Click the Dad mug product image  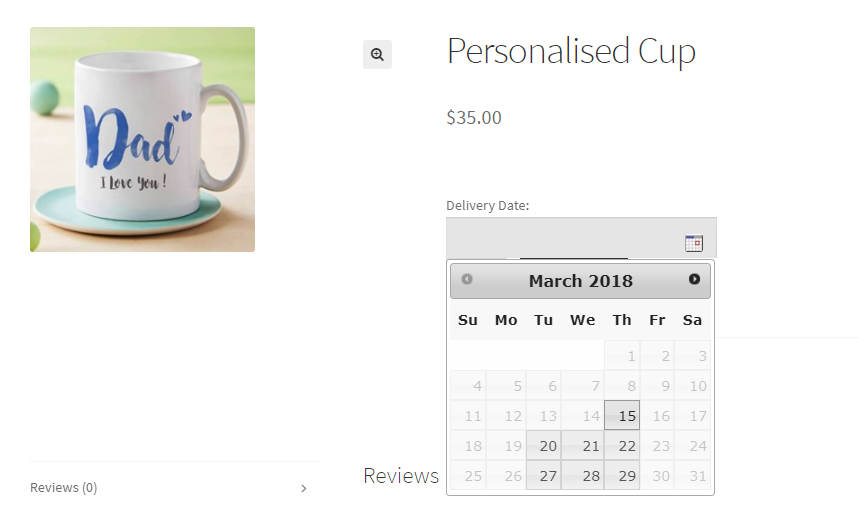142,139
